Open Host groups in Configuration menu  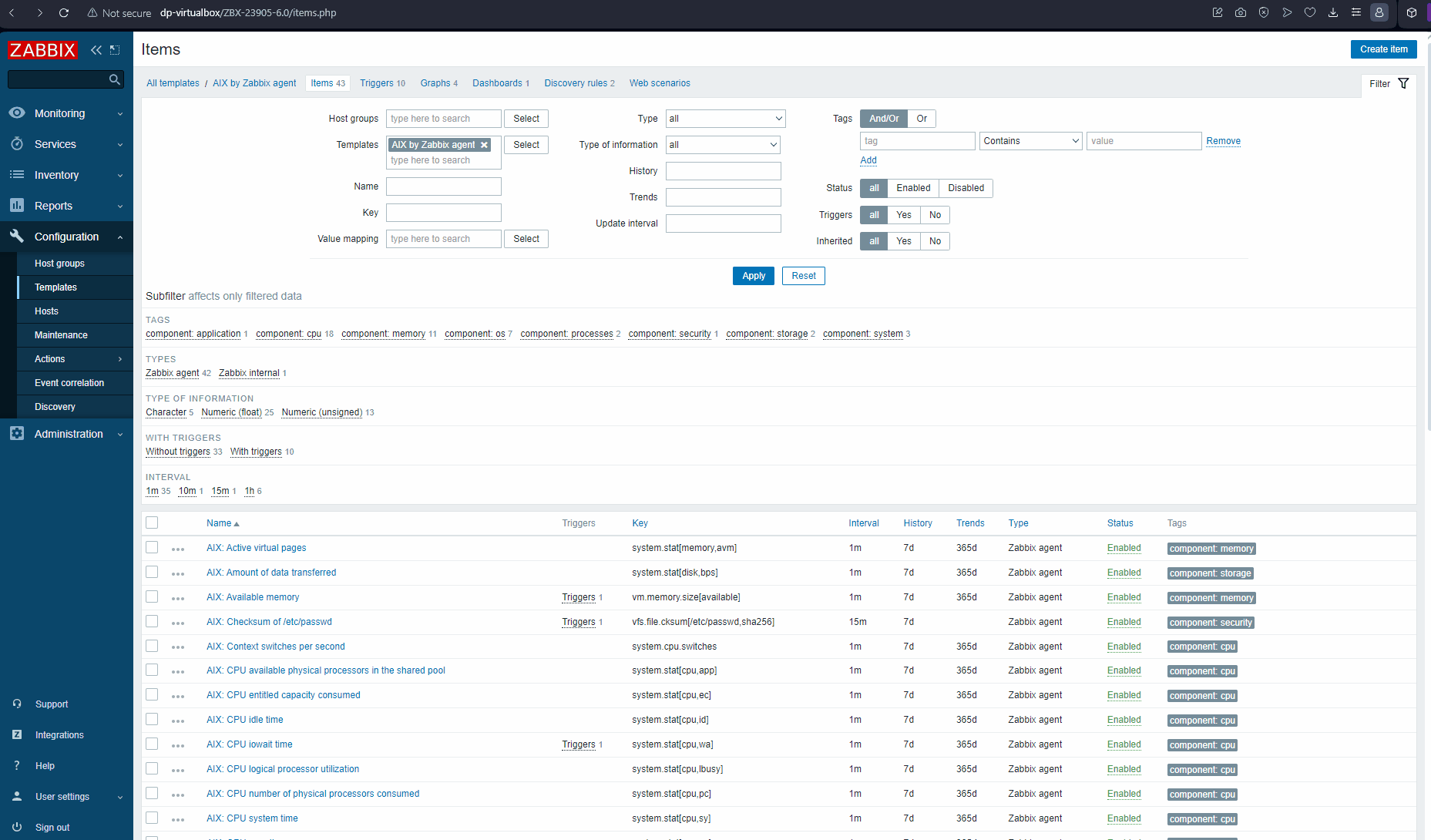pyautogui.click(x=59, y=264)
